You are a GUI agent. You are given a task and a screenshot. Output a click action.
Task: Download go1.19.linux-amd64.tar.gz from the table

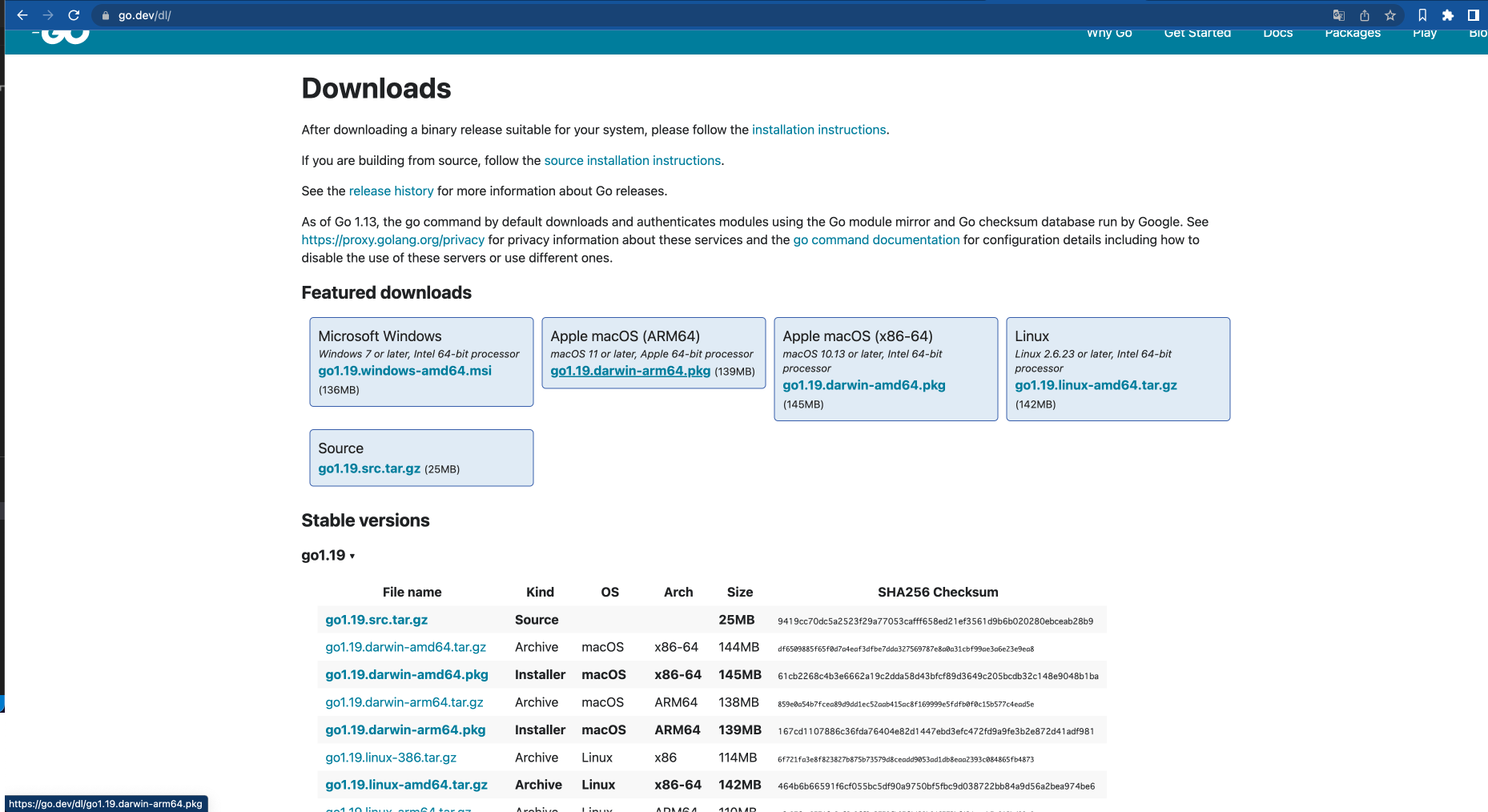(407, 785)
